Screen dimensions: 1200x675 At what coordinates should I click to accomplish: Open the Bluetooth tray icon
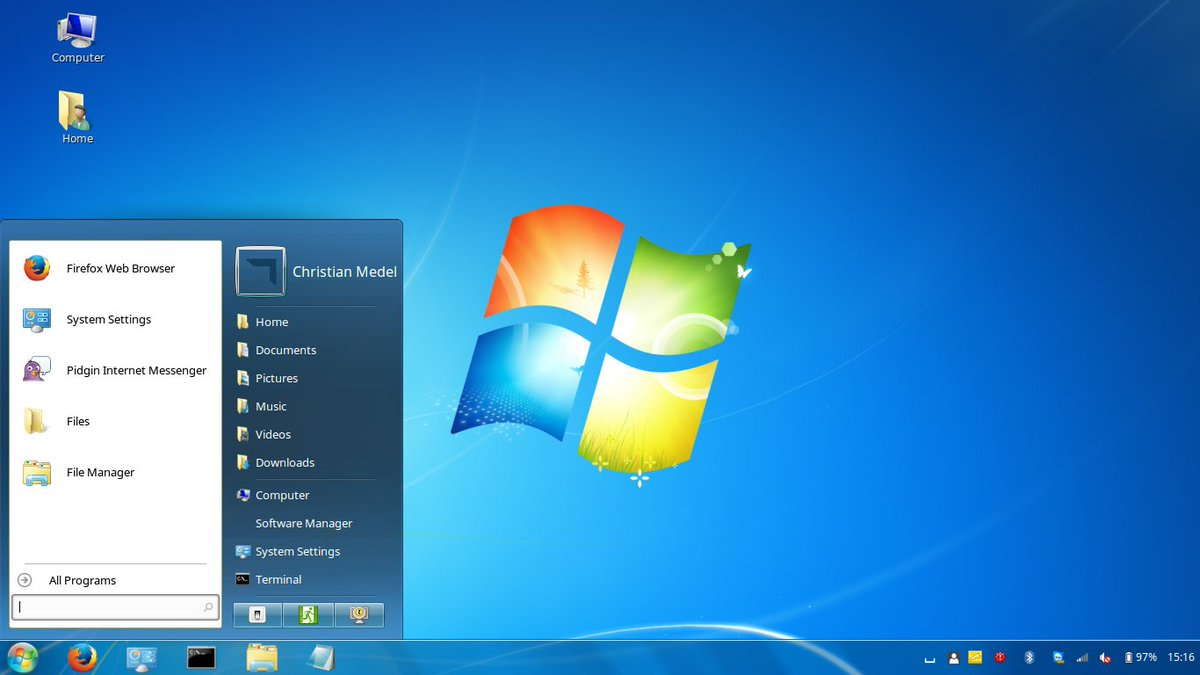[1028, 658]
